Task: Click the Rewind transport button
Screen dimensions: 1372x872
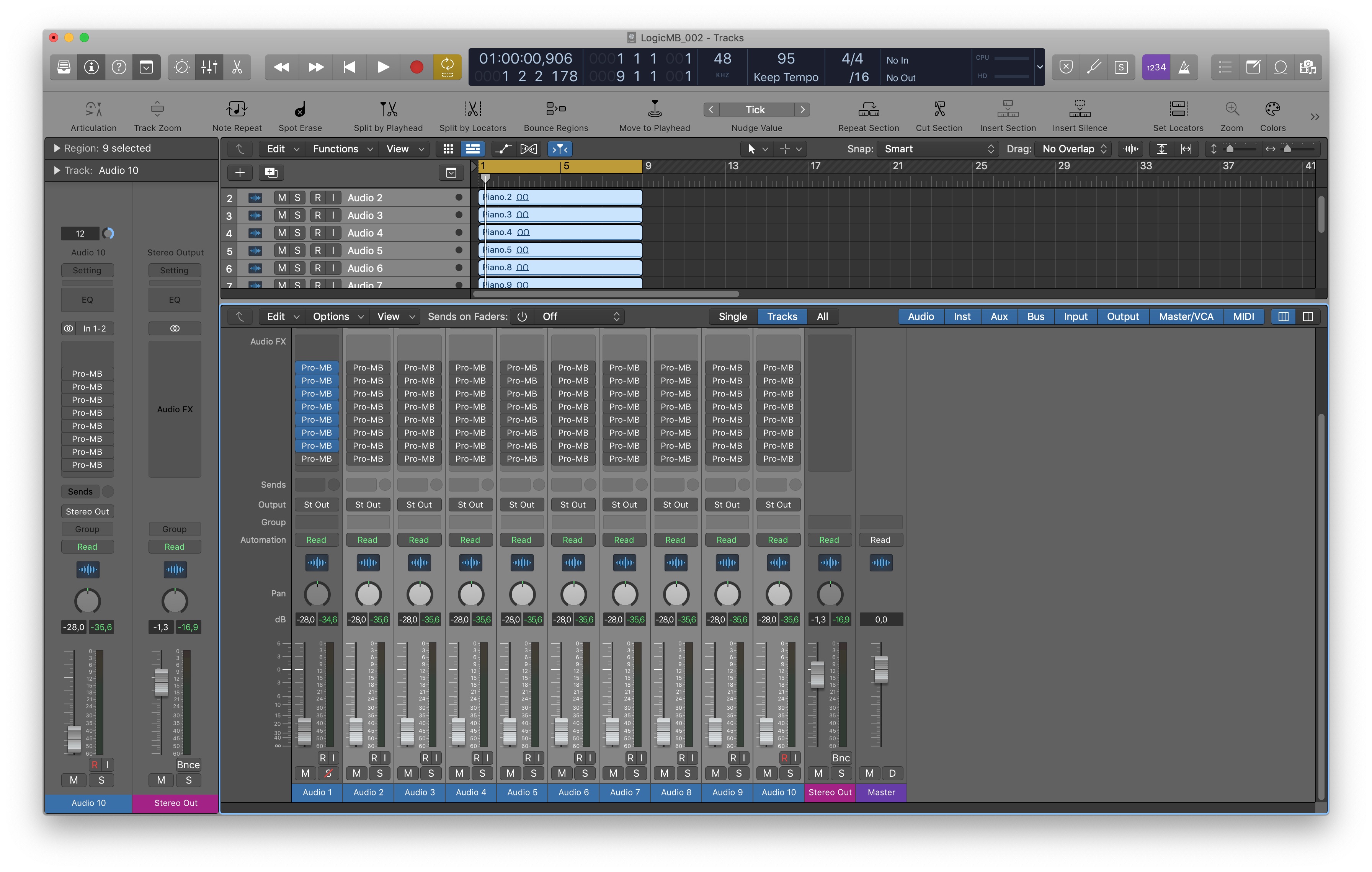Action: pyautogui.click(x=281, y=67)
